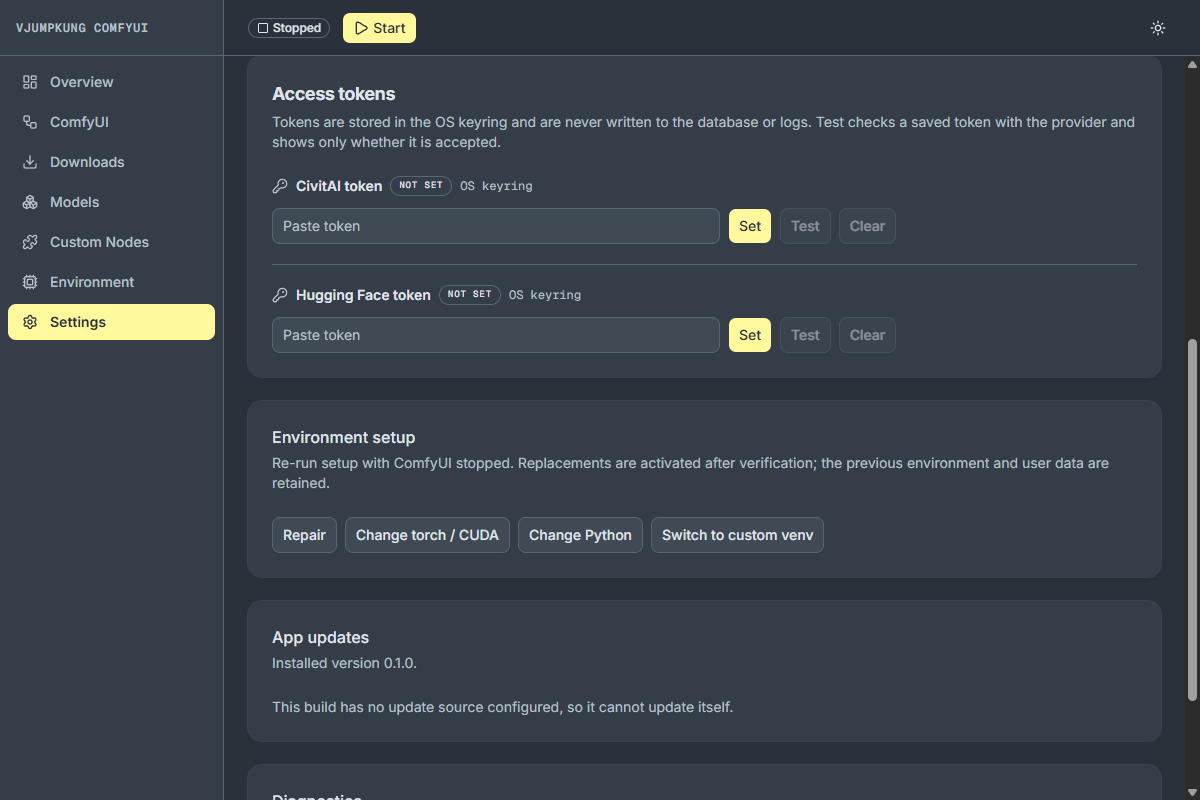Click the VJUMPKUNG COMFYUI title

82,28
